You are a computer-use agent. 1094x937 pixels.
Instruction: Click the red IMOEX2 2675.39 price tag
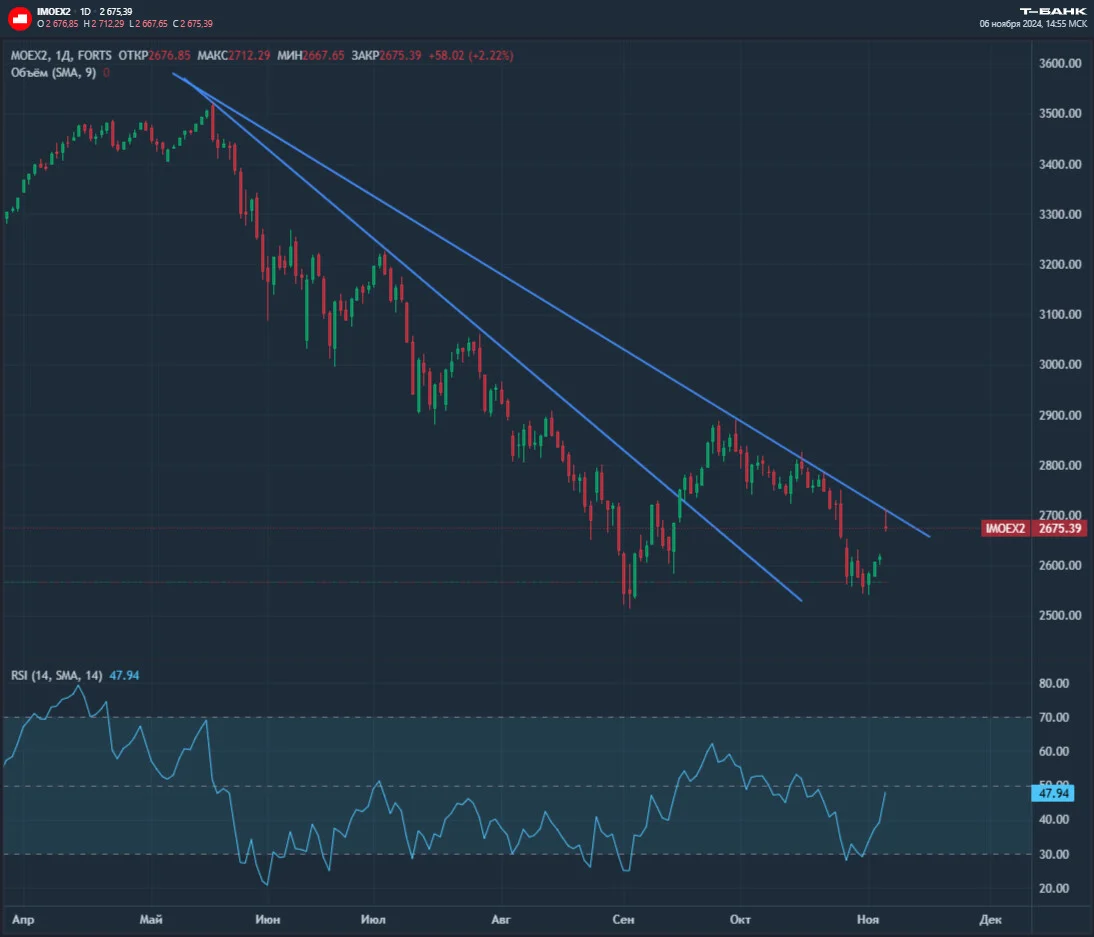click(x=1034, y=528)
